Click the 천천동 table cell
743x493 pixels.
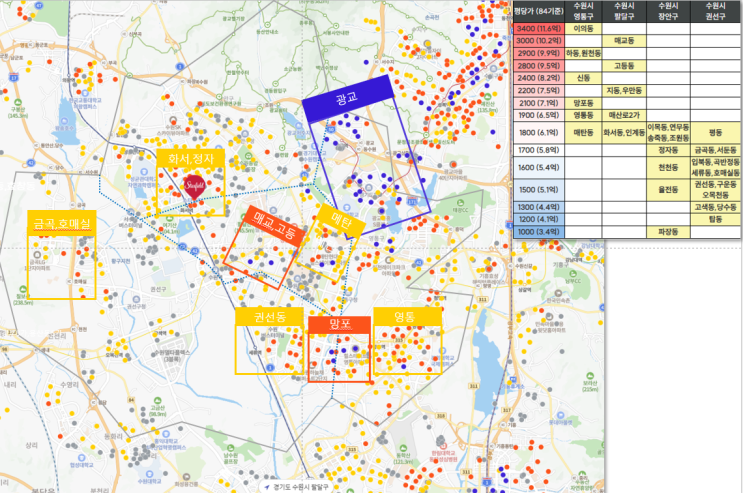(668, 167)
